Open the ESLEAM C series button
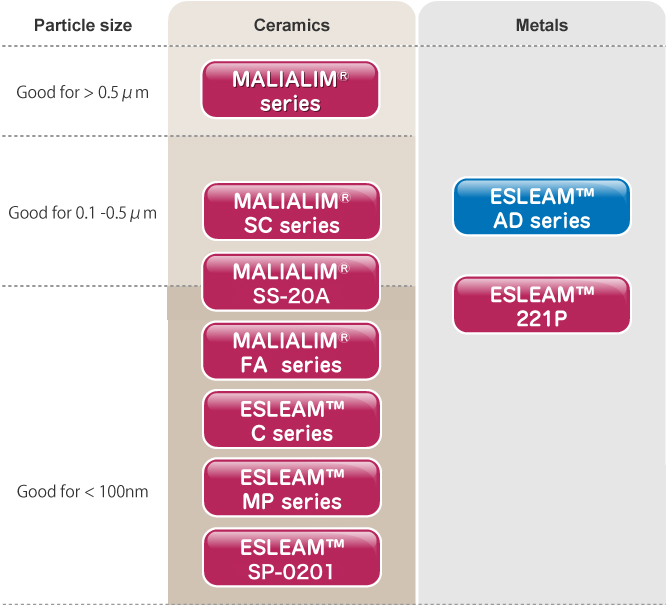666x605 pixels. coord(291,419)
